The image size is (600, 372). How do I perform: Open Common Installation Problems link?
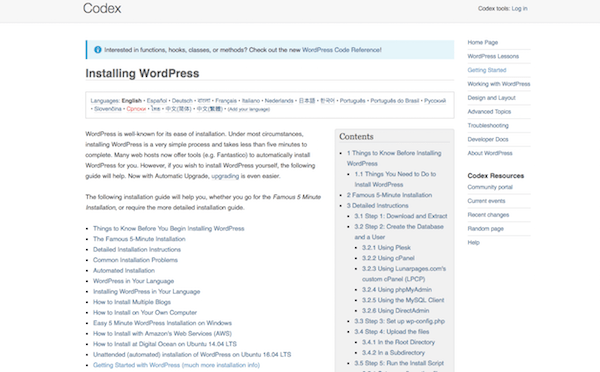135,260
